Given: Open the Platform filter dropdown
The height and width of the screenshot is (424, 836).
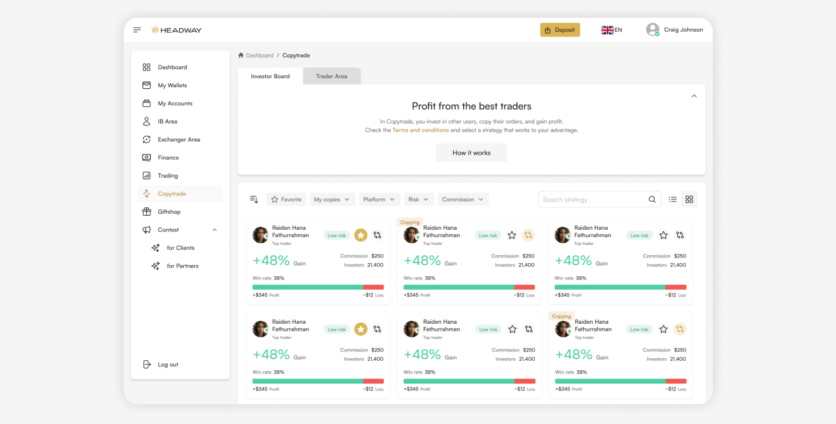Looking at the screenshot, I should pos(379,199).
